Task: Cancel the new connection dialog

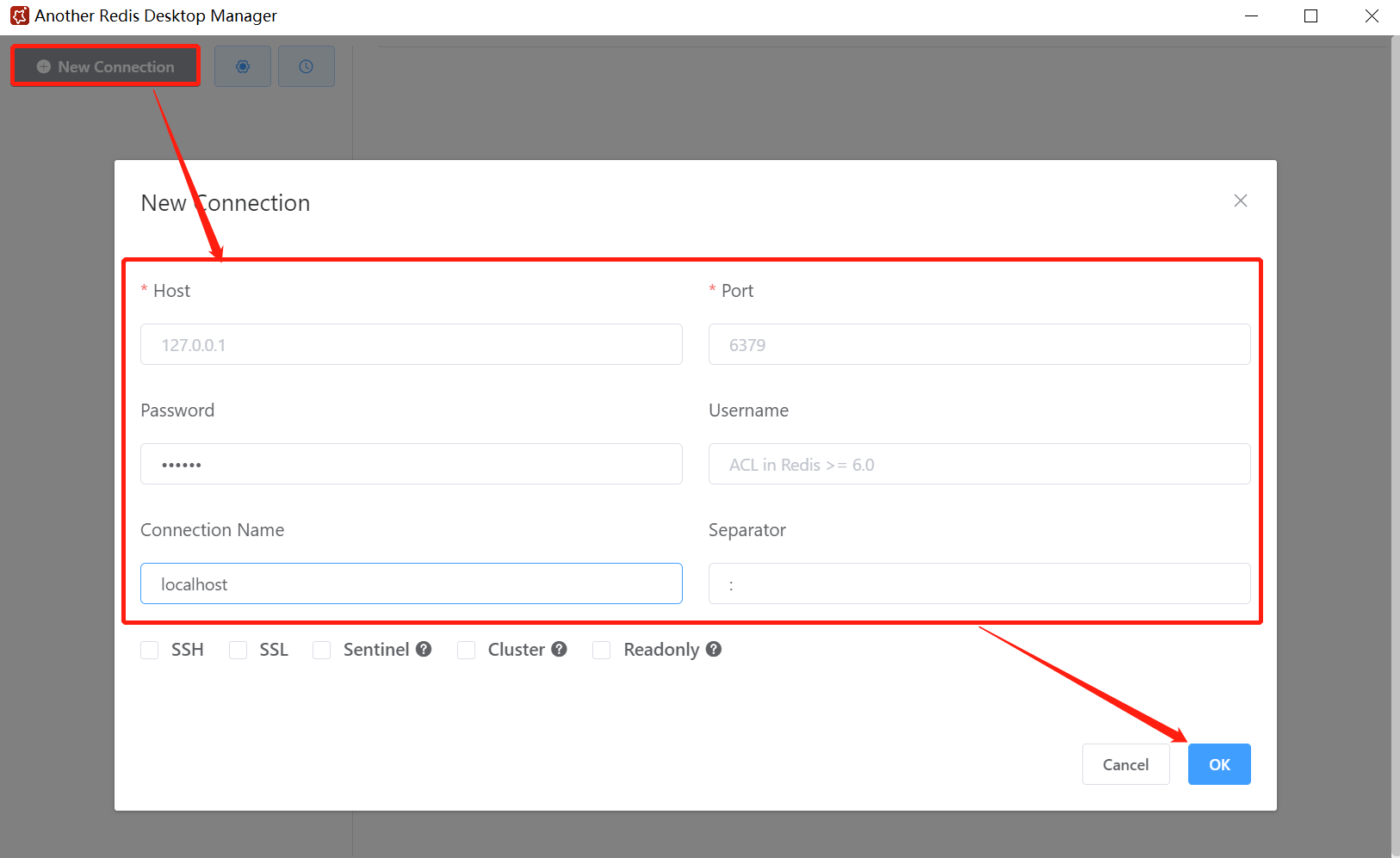Action: 1125,764
